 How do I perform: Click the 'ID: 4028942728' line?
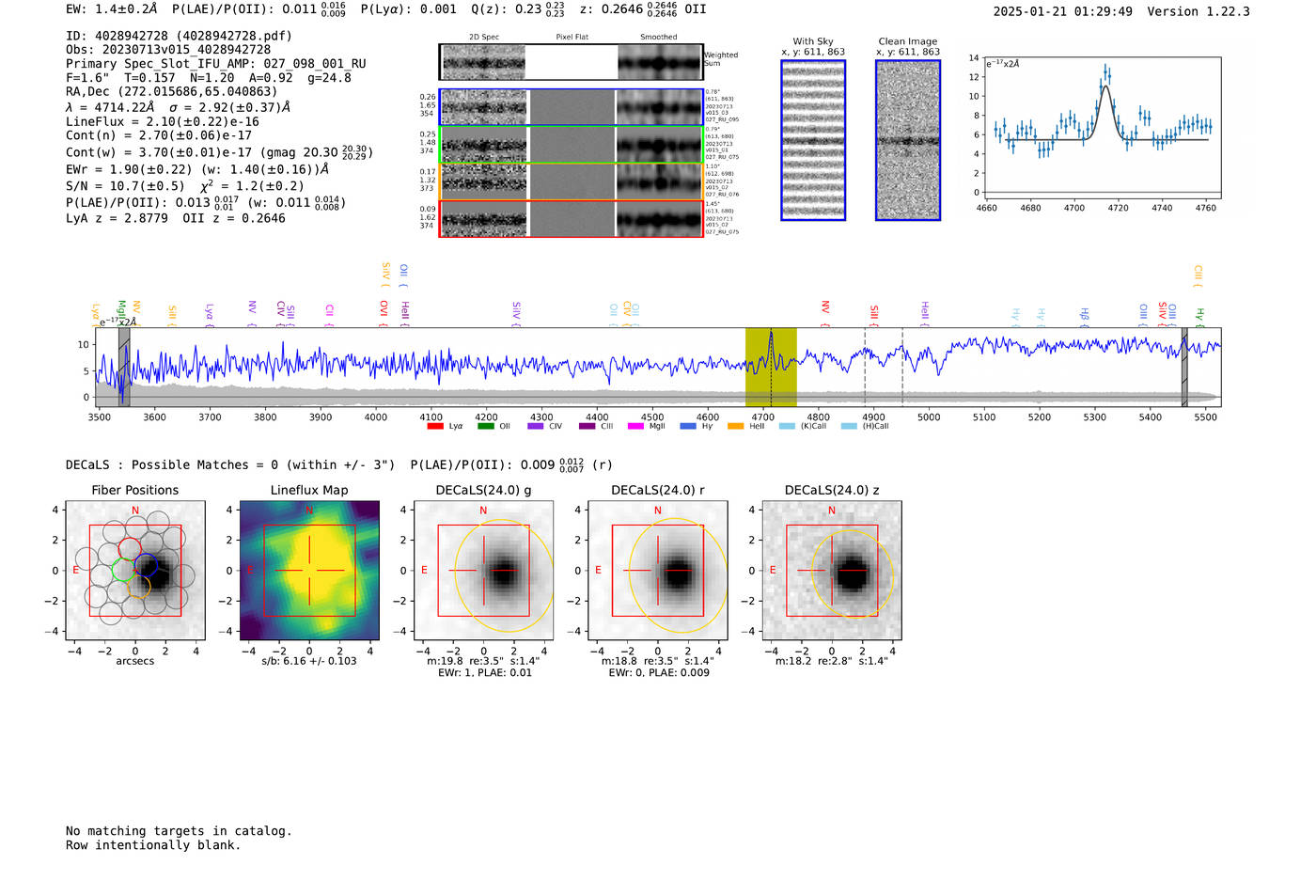click(x=179, y=36)
